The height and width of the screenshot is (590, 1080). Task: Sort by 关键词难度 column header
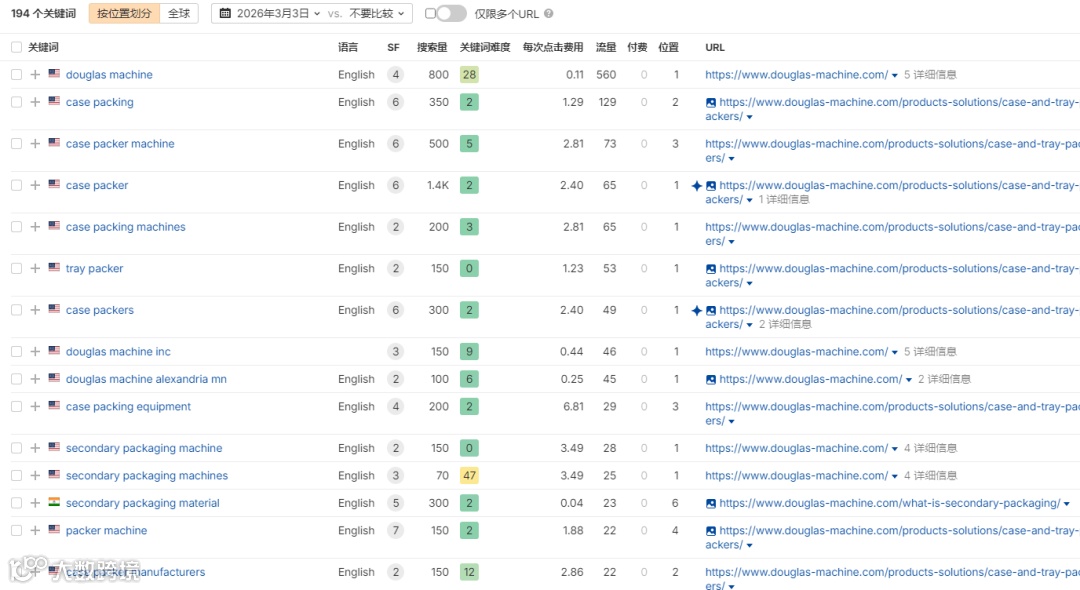(x=485, y=47)
